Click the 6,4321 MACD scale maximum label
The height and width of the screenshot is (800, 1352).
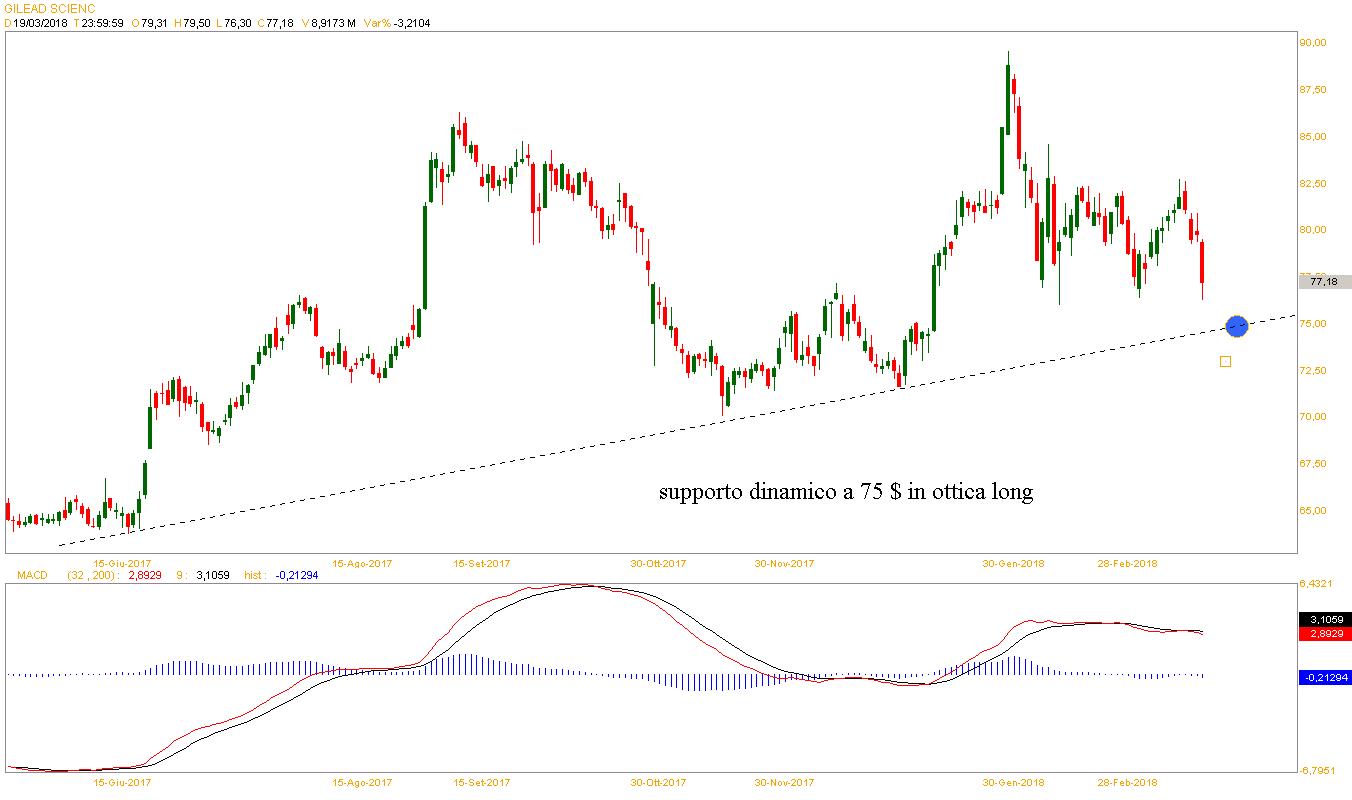[x=1318, y=583]
